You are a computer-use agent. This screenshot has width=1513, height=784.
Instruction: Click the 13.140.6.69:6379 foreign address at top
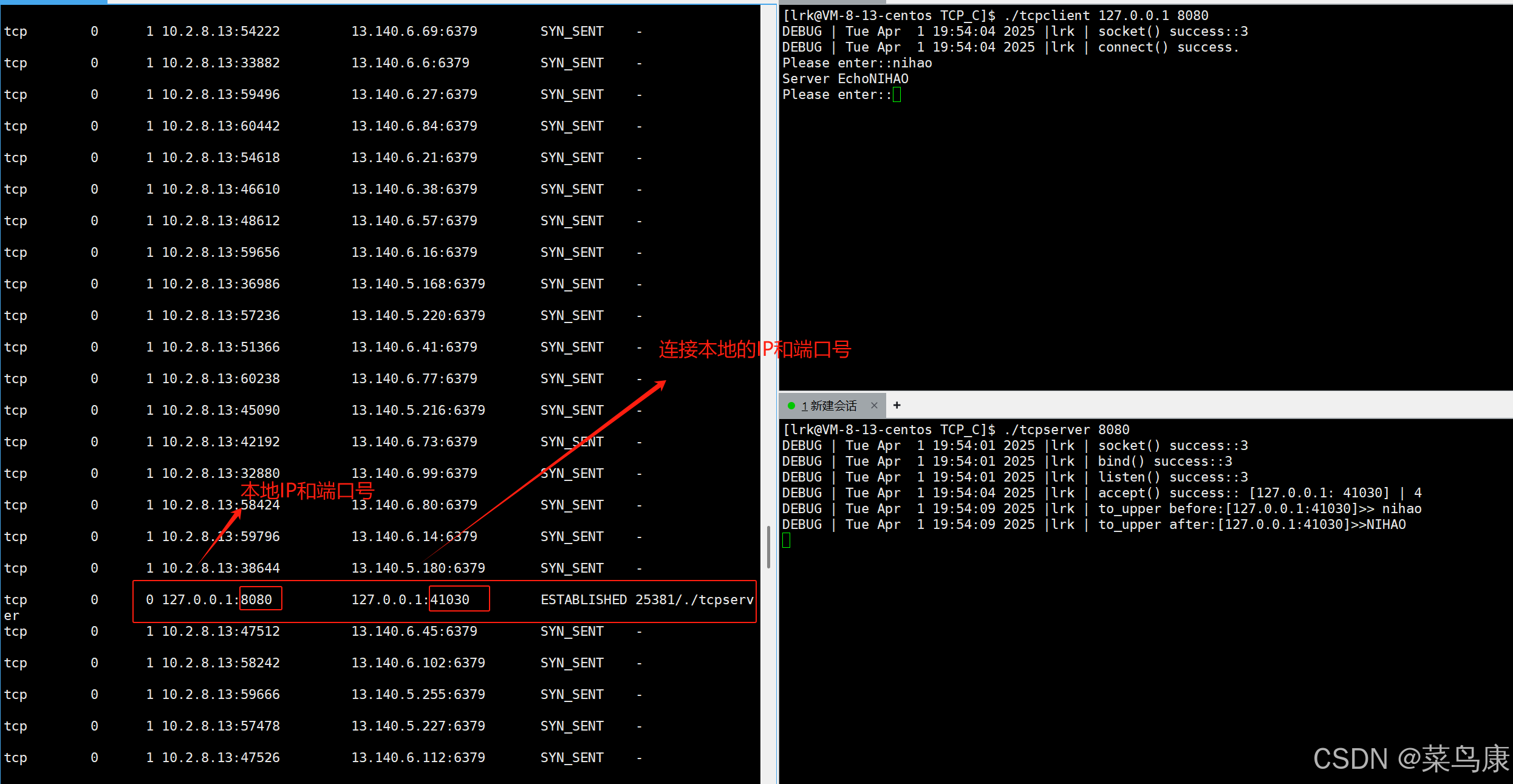[x=414, y=31]
